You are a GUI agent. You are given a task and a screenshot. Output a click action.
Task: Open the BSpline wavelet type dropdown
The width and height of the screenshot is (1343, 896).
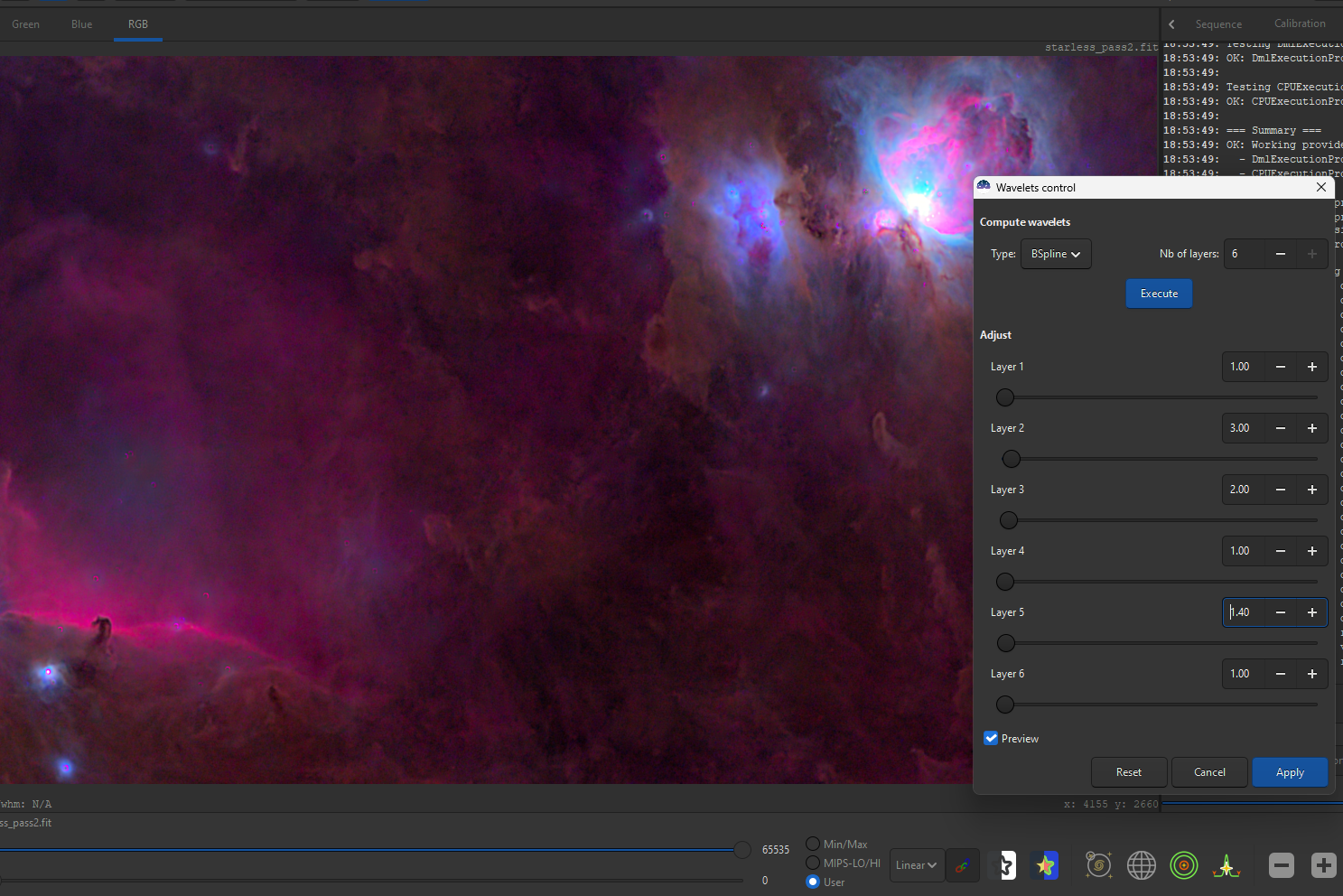(1056, 254)
